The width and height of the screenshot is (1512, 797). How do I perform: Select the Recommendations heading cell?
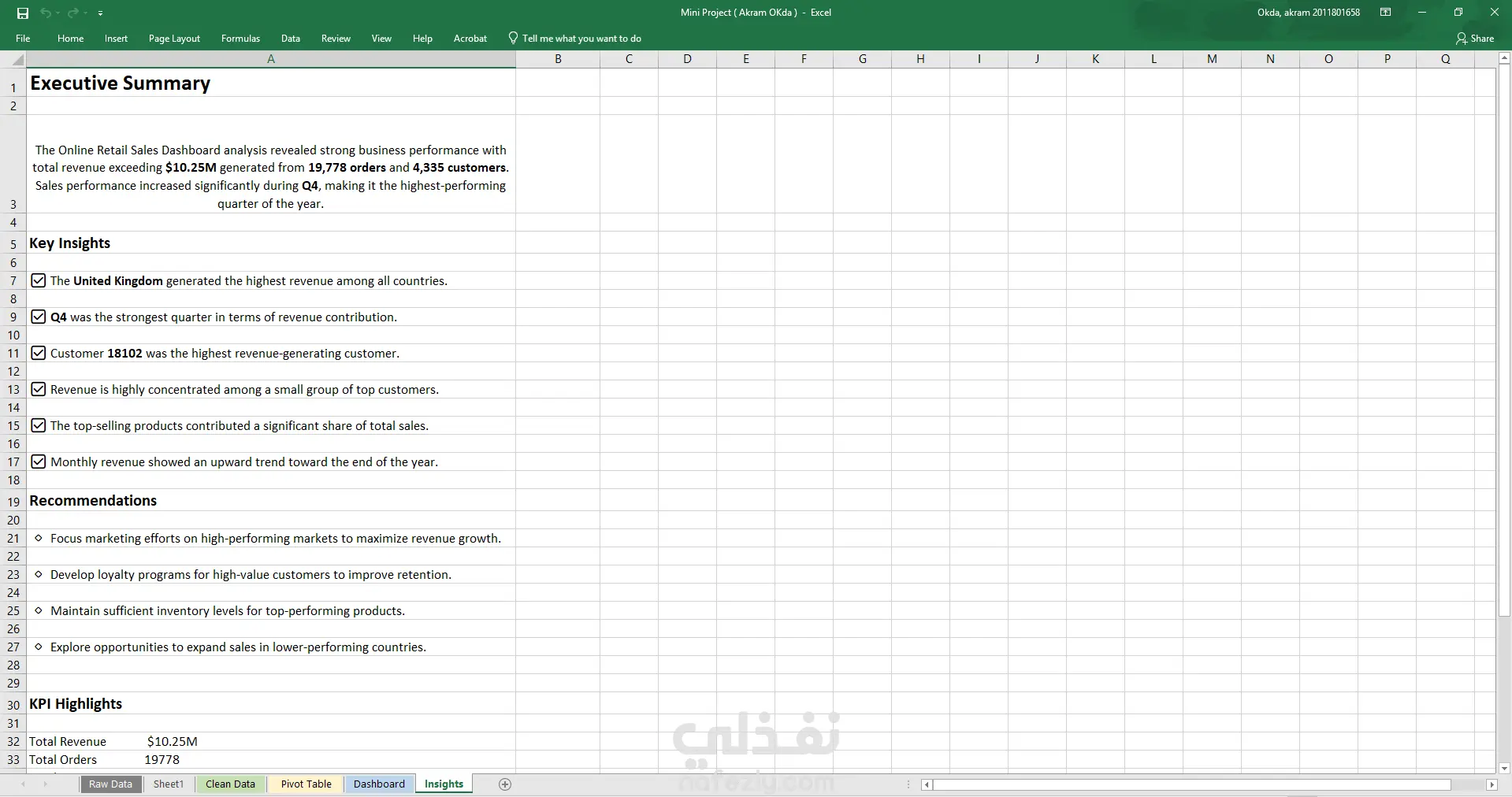(x=271, y=501)
